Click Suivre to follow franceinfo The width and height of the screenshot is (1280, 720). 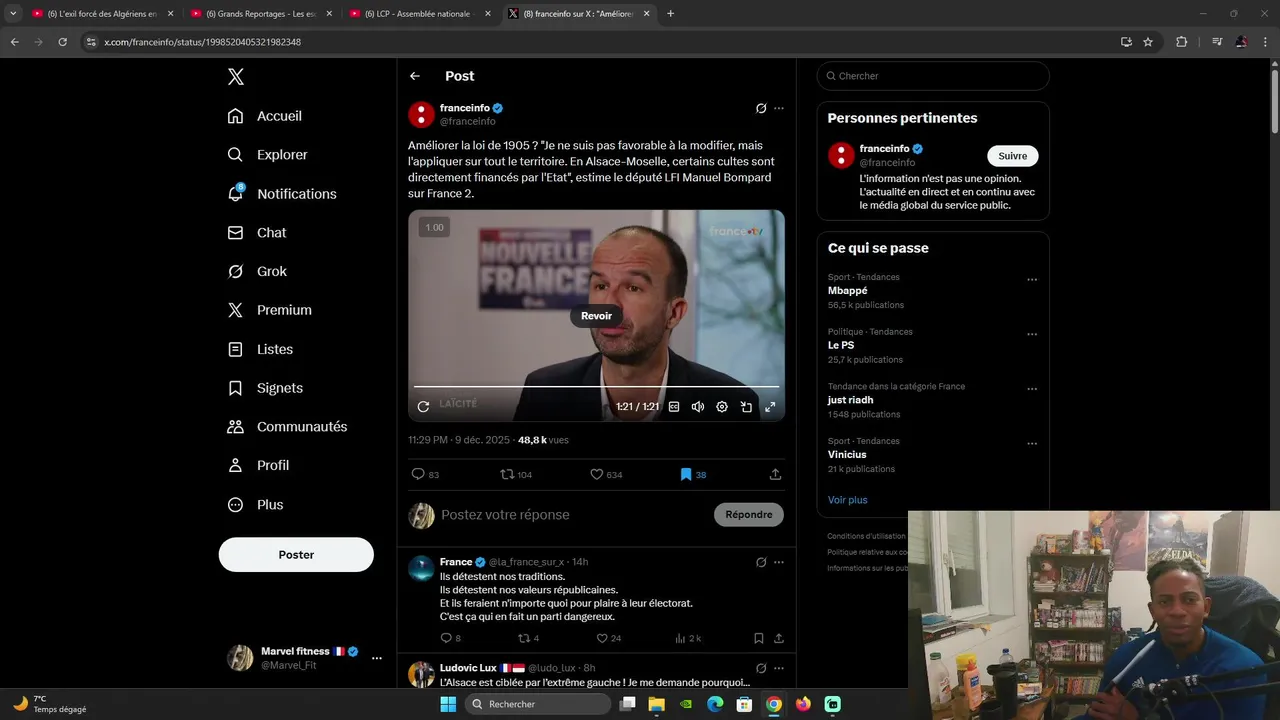[x=1013, y=156]
